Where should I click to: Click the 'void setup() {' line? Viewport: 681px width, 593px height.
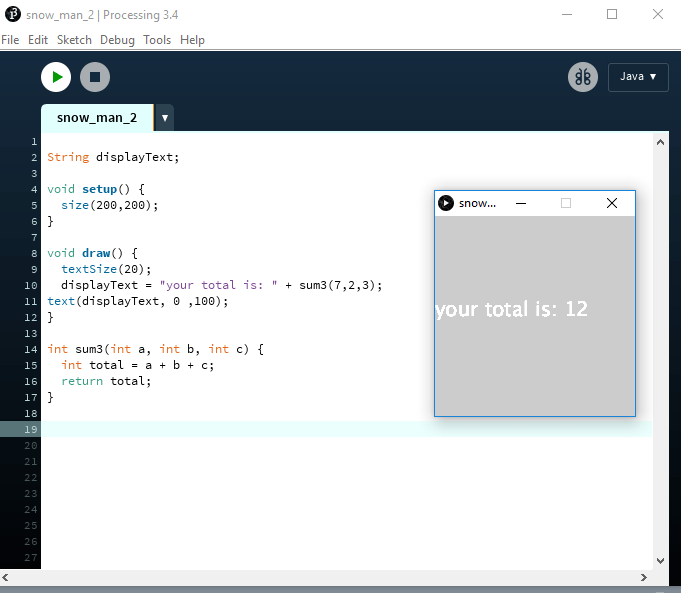coord(96,189)
